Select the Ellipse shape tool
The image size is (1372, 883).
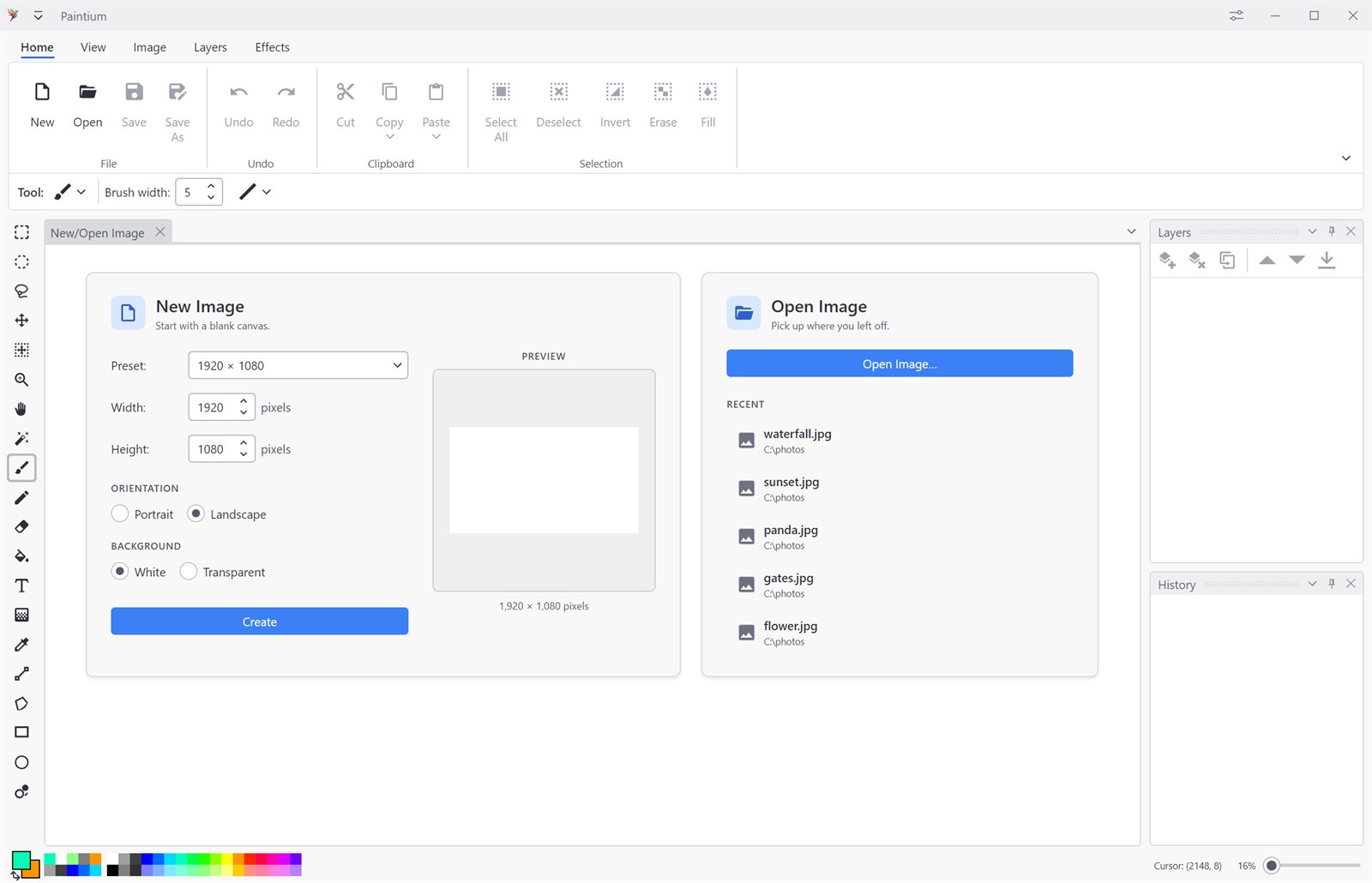pyautogui.click(x=21, y=762)
